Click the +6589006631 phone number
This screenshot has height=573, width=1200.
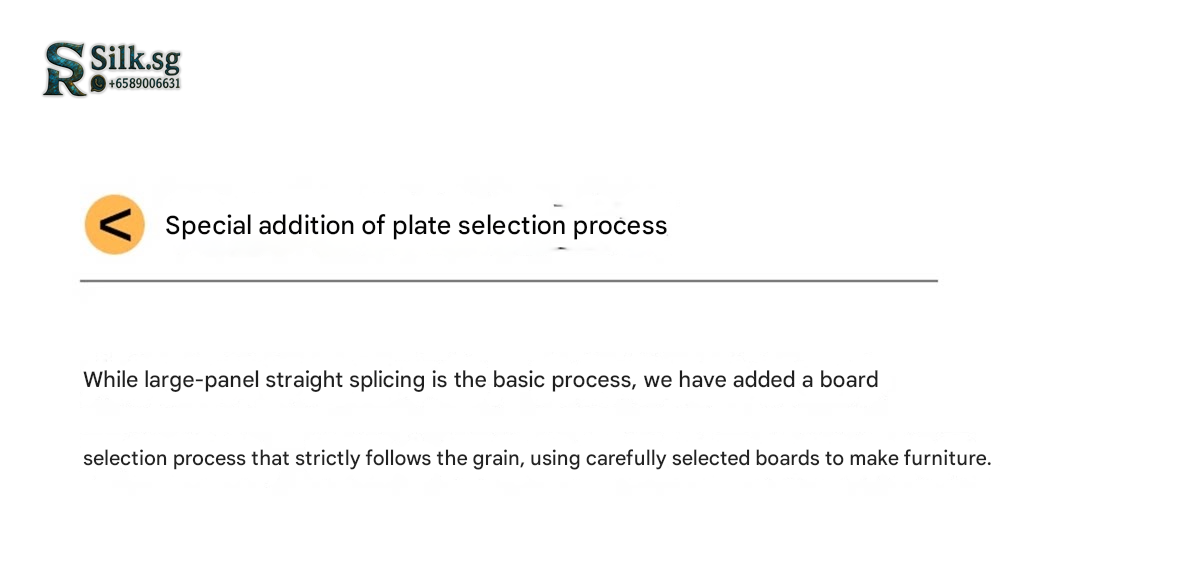point(144,84)
